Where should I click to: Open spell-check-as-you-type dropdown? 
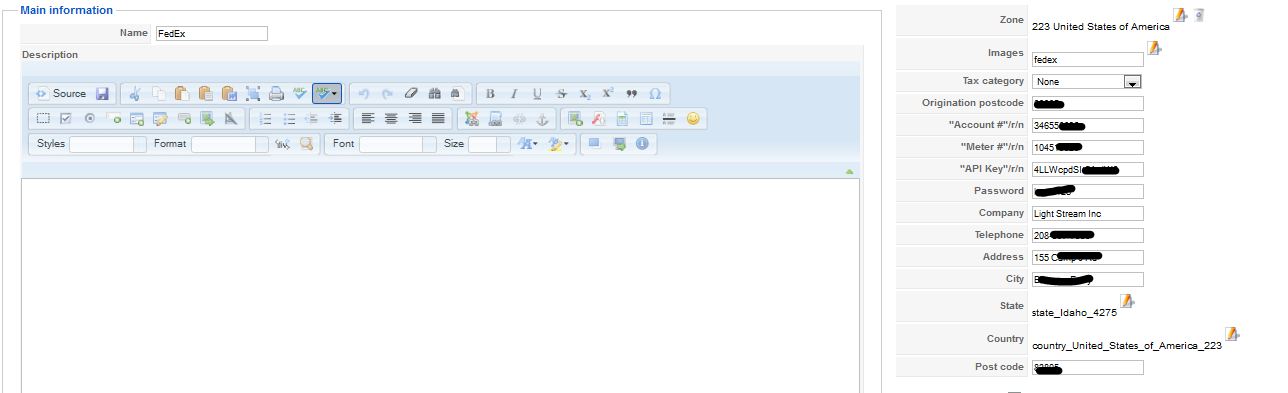[327, 94]
